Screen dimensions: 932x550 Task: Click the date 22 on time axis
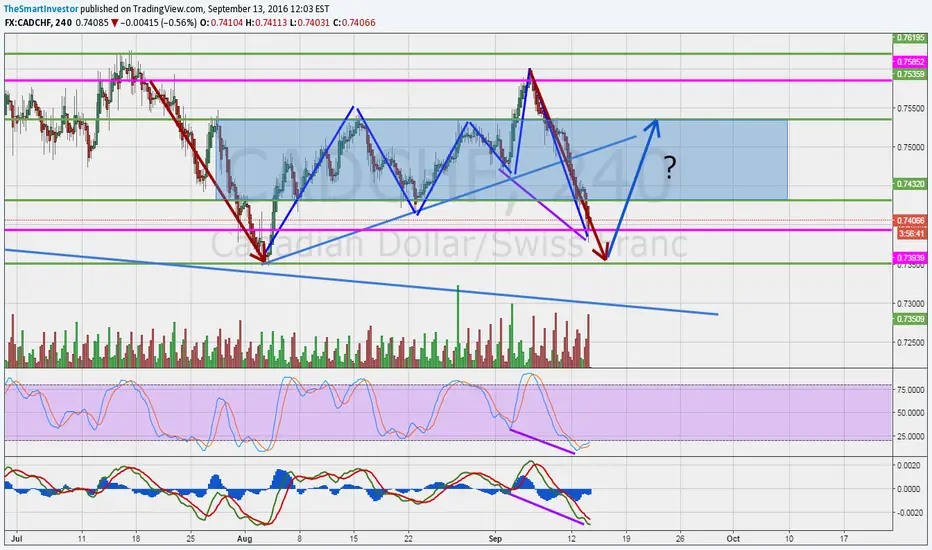click(x=409, y=539)
